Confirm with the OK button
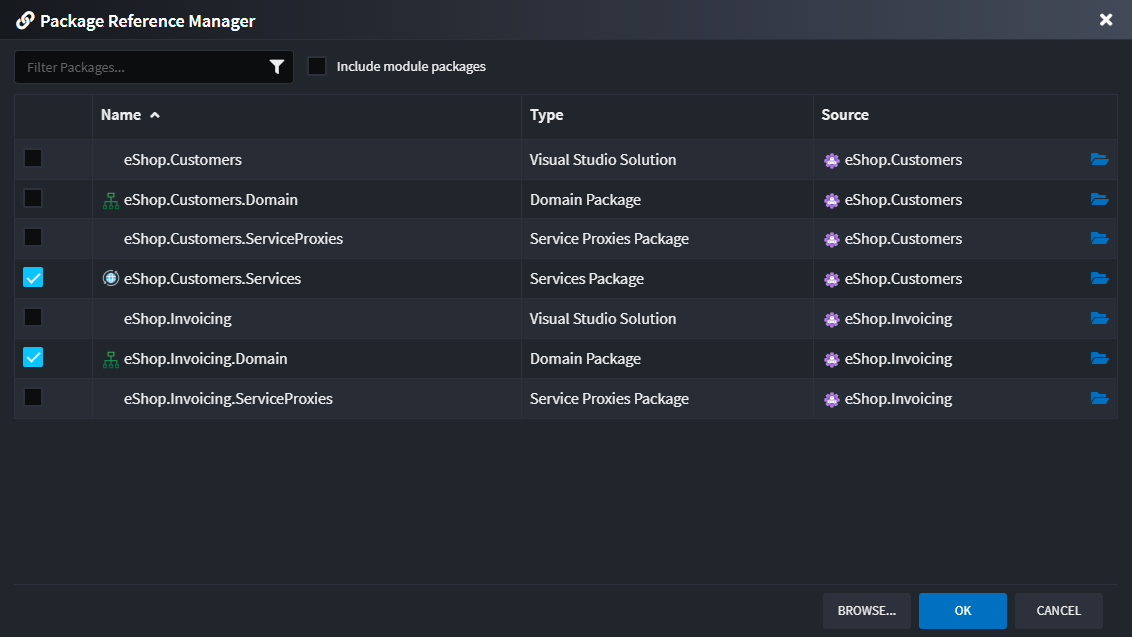Image resolution: width=1132 pixels, height=637 pixels. 962,611
